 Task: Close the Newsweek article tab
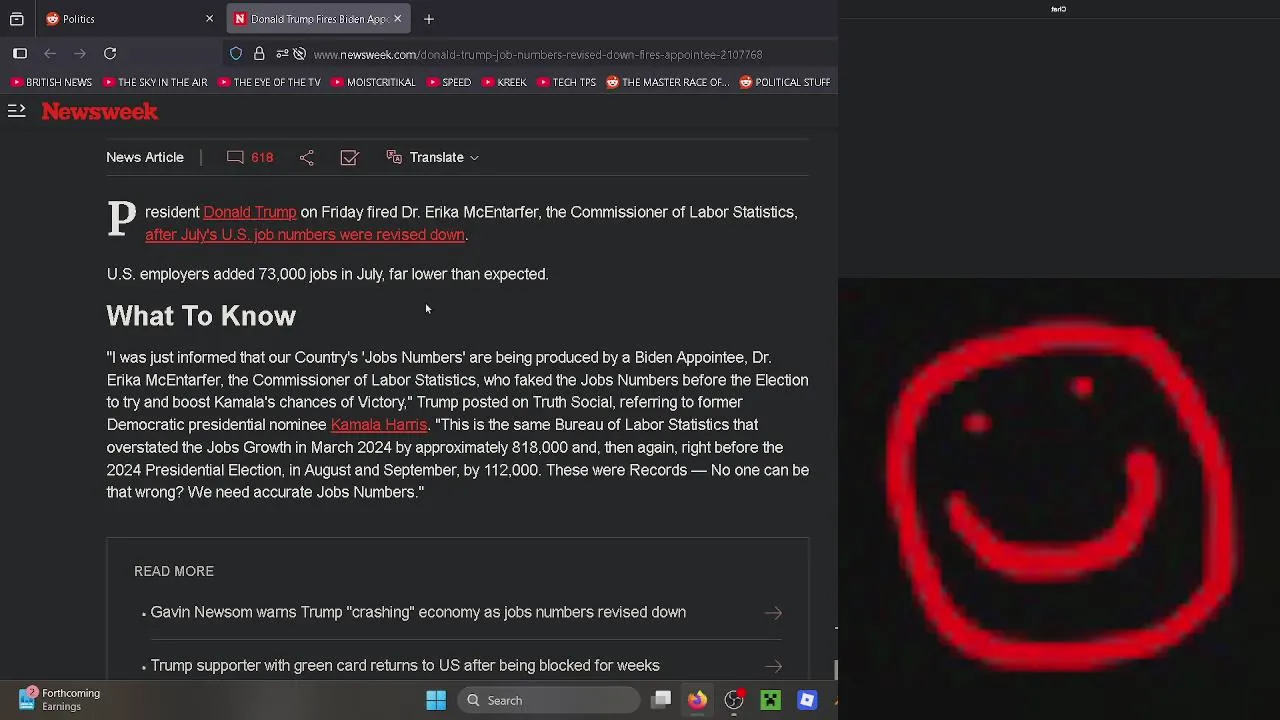[397, 19]
